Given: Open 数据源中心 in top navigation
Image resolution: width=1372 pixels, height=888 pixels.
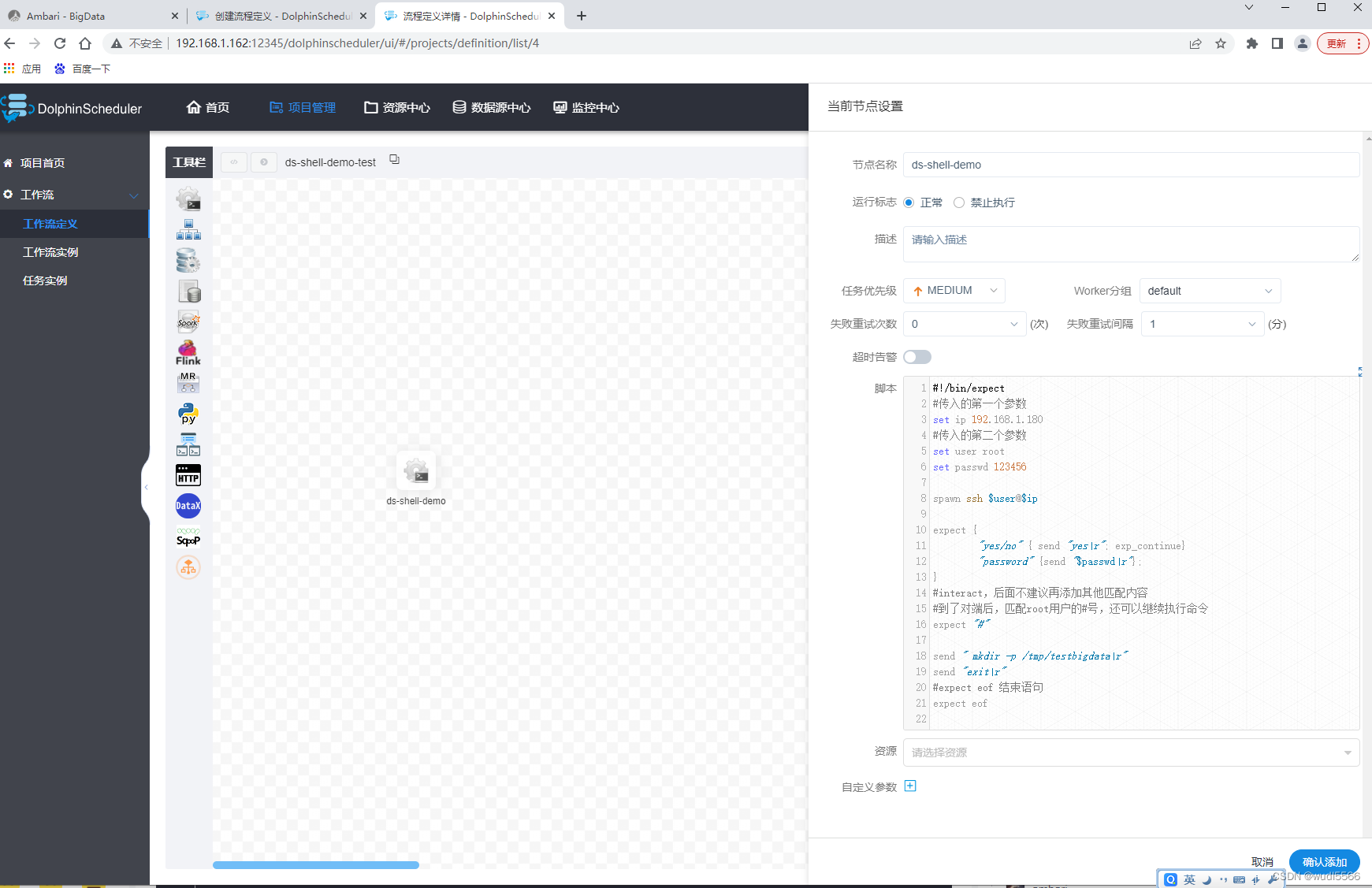Looking at the screenshot, I should coord(492,107).
